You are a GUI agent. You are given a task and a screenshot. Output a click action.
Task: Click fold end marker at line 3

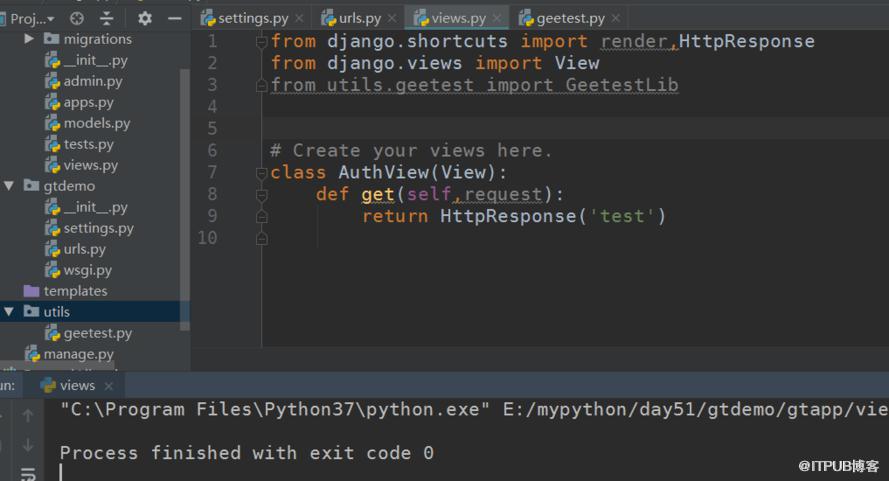click(x=261, y=85)
